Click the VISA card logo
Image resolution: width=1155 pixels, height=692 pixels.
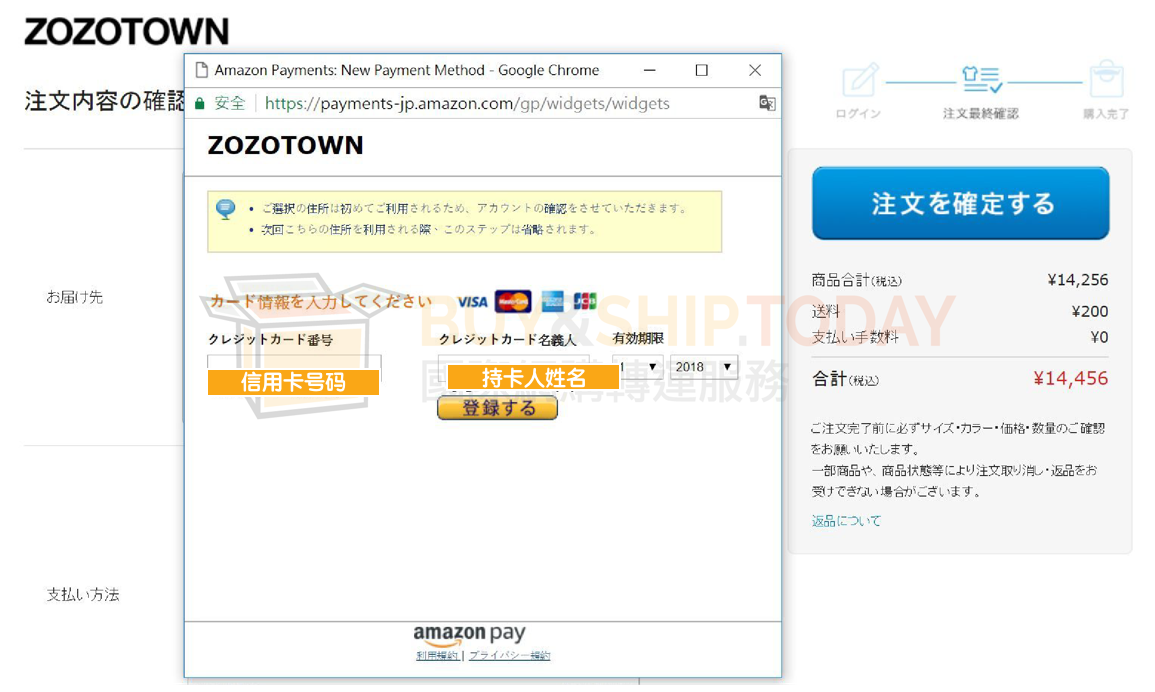click(x=472, y=301)
